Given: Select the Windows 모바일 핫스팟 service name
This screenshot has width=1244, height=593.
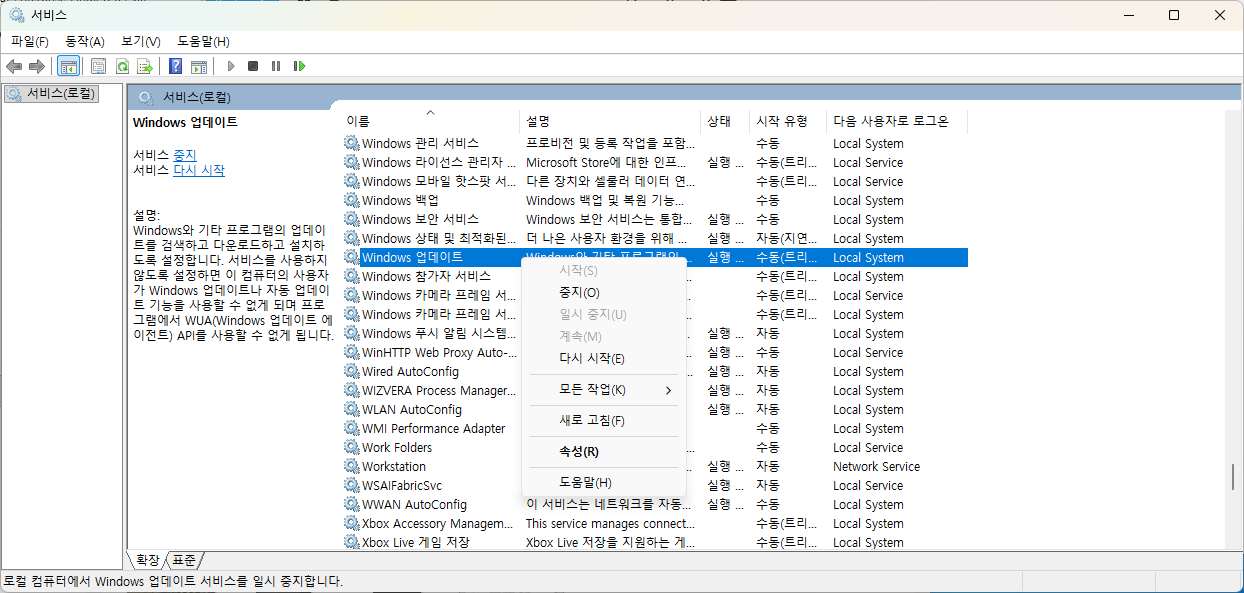Looking at the screenshot, I should 439,181.
